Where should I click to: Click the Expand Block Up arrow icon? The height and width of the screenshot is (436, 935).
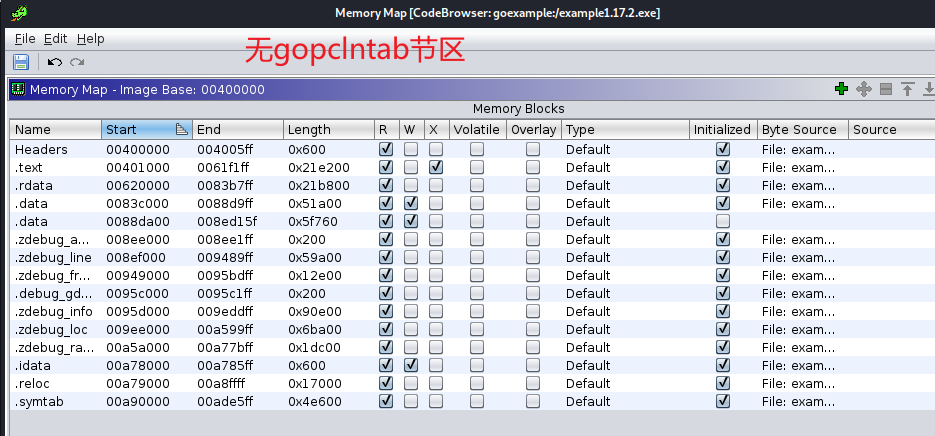[x=907, y=89]
